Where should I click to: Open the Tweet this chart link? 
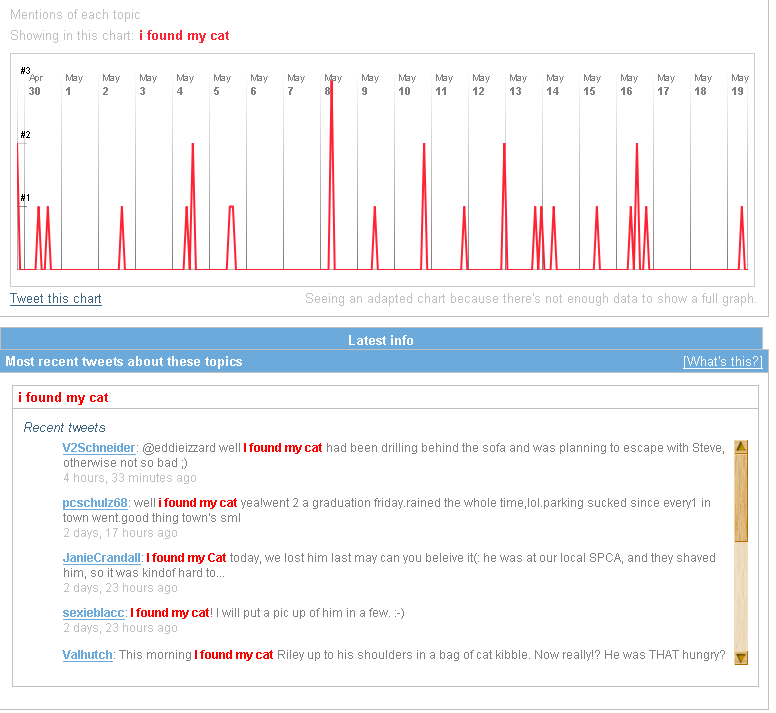[x=56, y=299]
